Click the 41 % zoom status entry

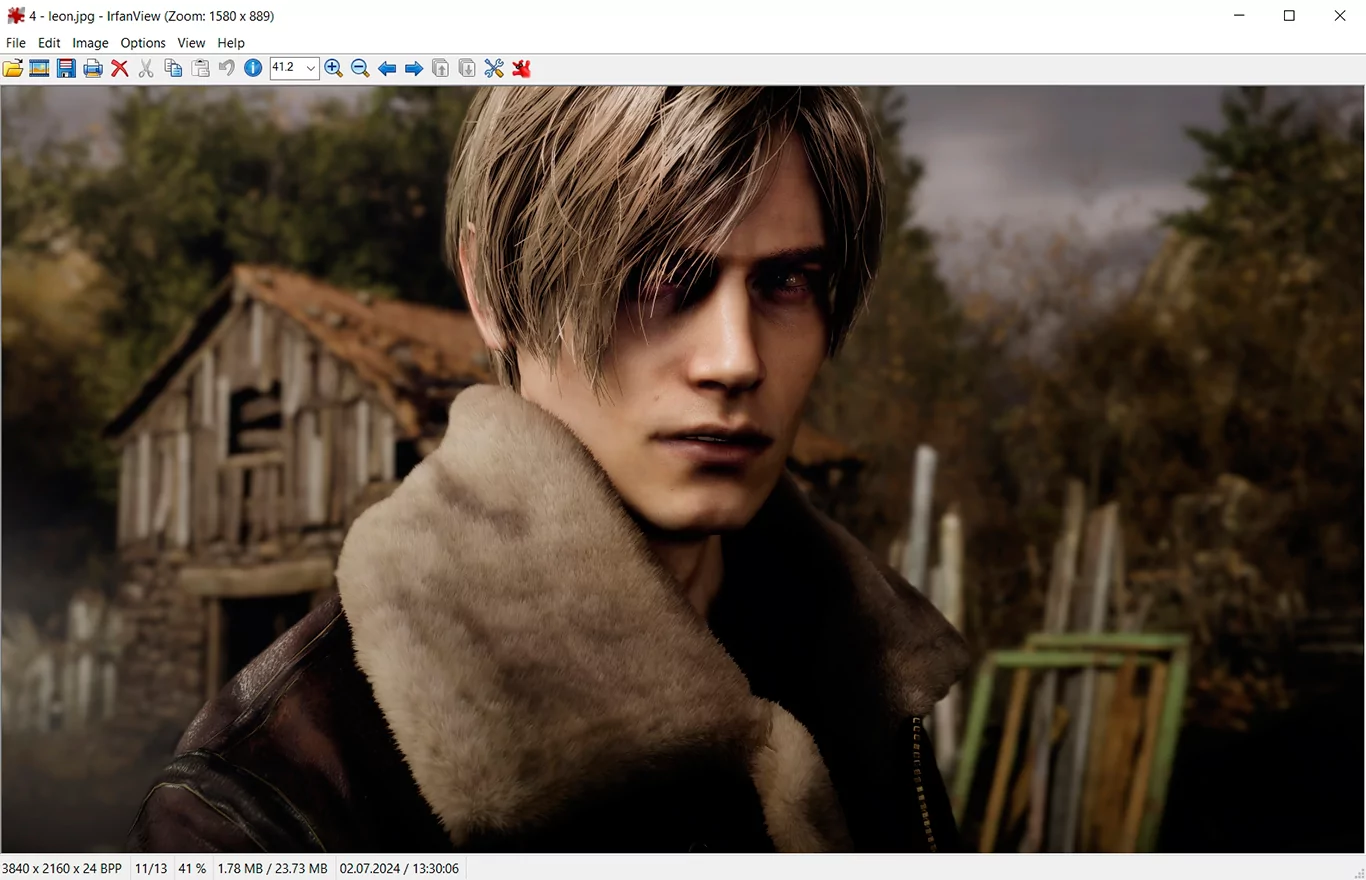(x=192, y=868)
